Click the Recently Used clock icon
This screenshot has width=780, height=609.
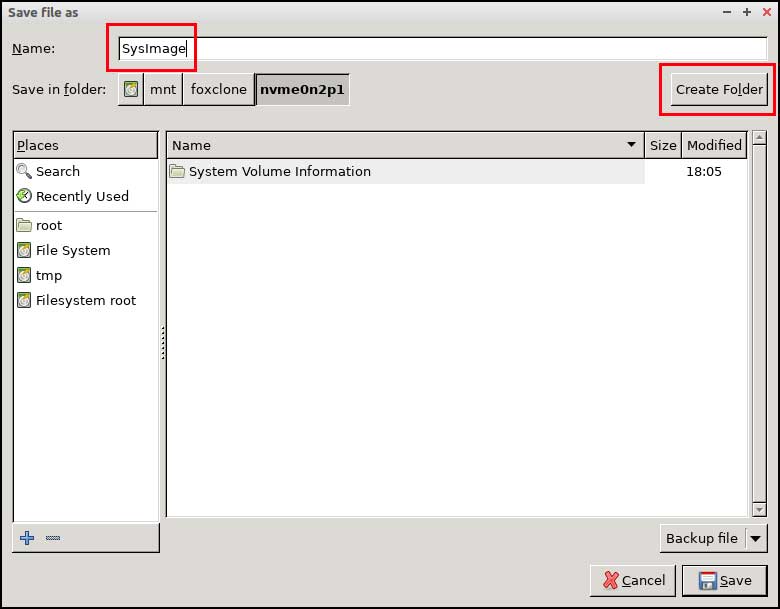click(x=24, y=196)
